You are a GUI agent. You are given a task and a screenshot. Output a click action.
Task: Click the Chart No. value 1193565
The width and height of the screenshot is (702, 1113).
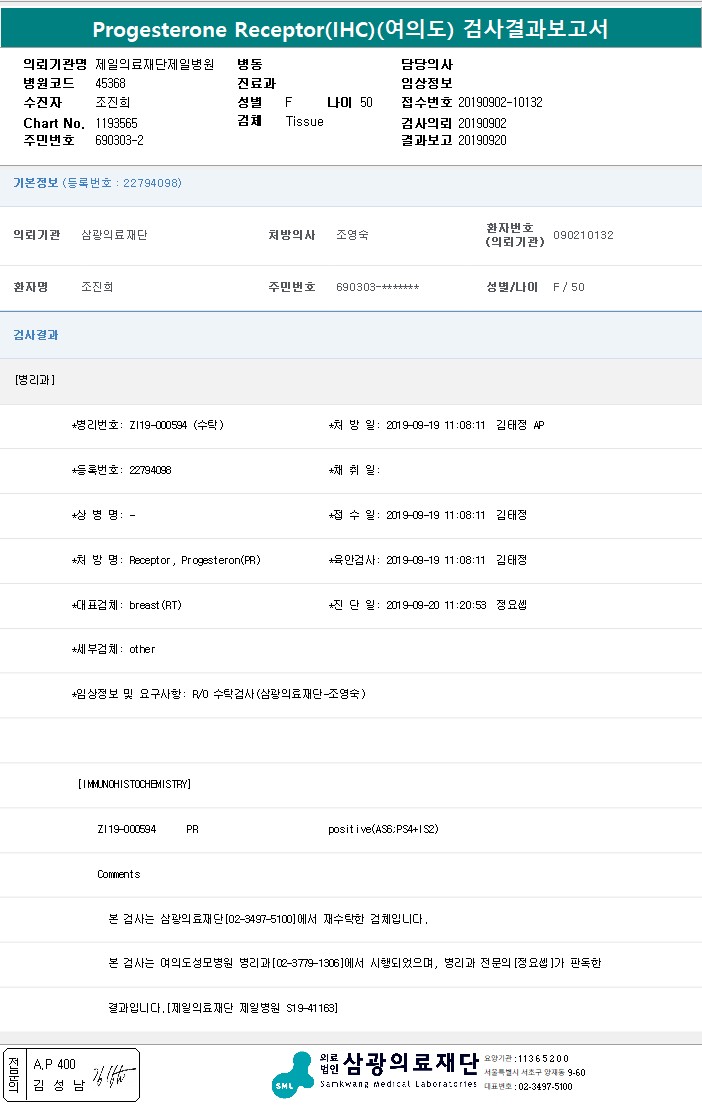pos(116,122)
